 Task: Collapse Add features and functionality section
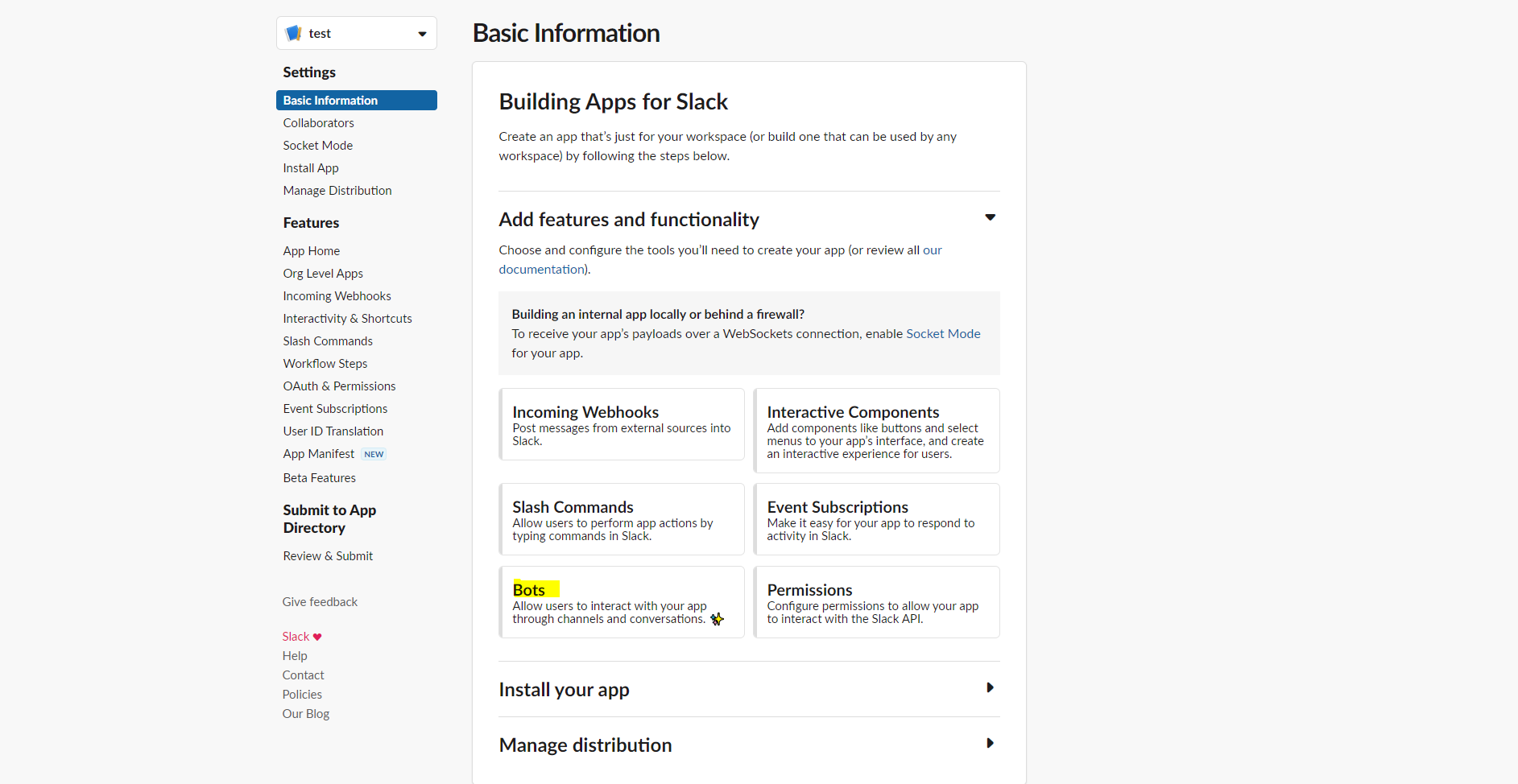point(991,217)
